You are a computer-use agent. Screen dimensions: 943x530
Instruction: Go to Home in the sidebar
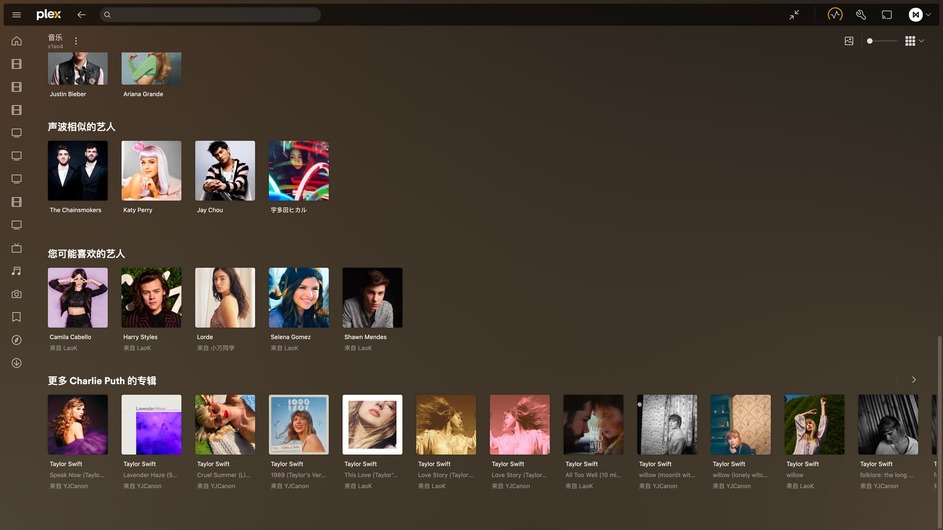point(16,41)
